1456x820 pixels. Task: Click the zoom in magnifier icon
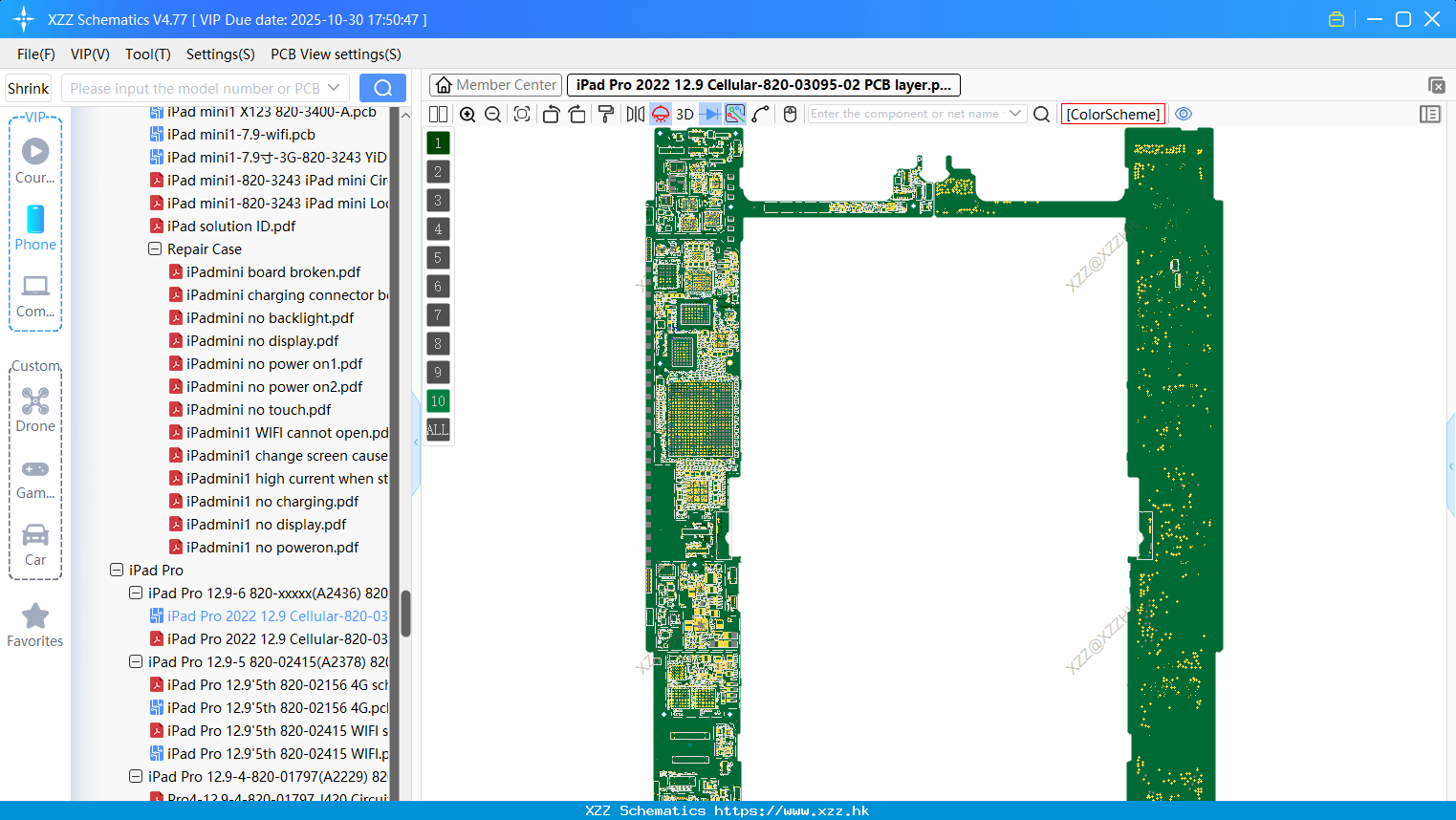(467, 114)
